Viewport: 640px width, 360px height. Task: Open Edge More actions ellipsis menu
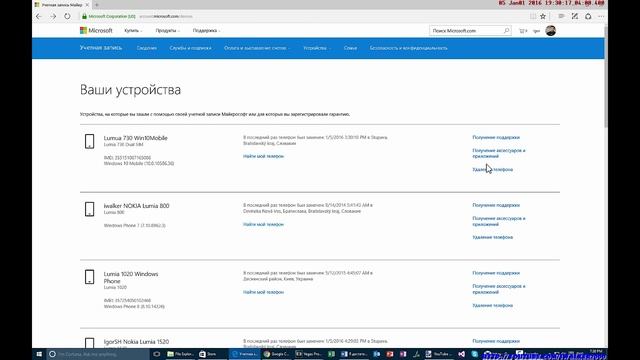pyautogui.click(x=601, y=16)
